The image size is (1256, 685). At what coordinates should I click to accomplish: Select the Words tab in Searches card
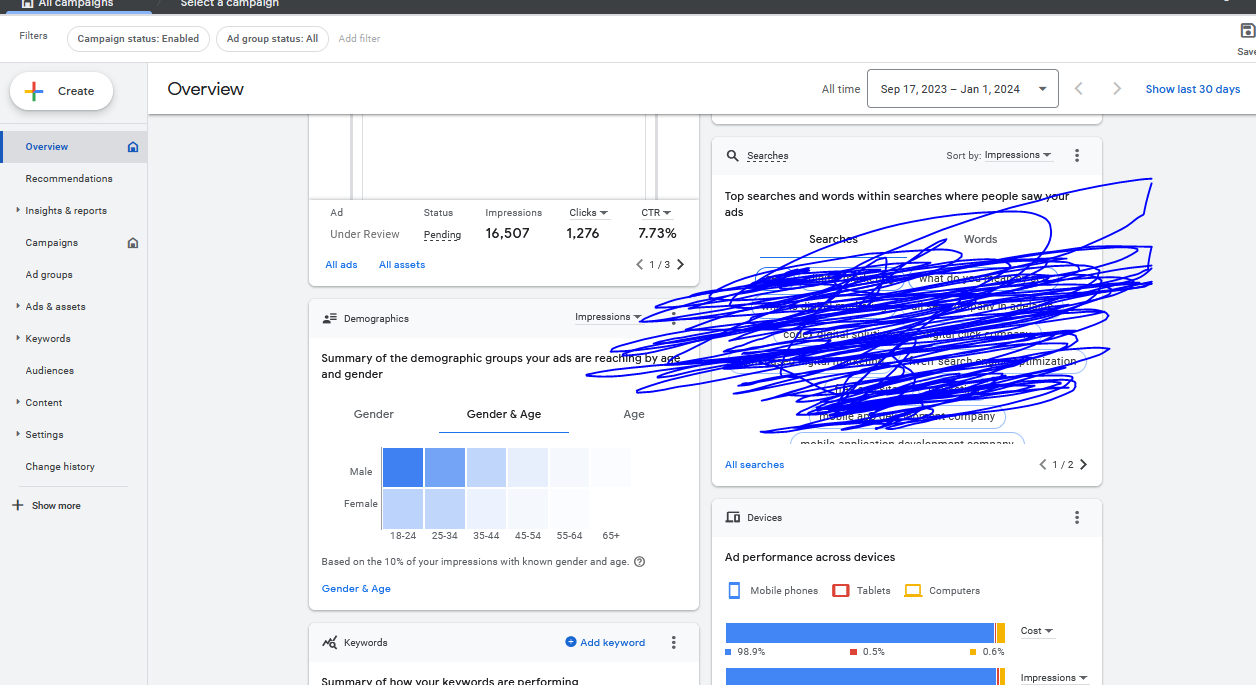coord(980,240)
